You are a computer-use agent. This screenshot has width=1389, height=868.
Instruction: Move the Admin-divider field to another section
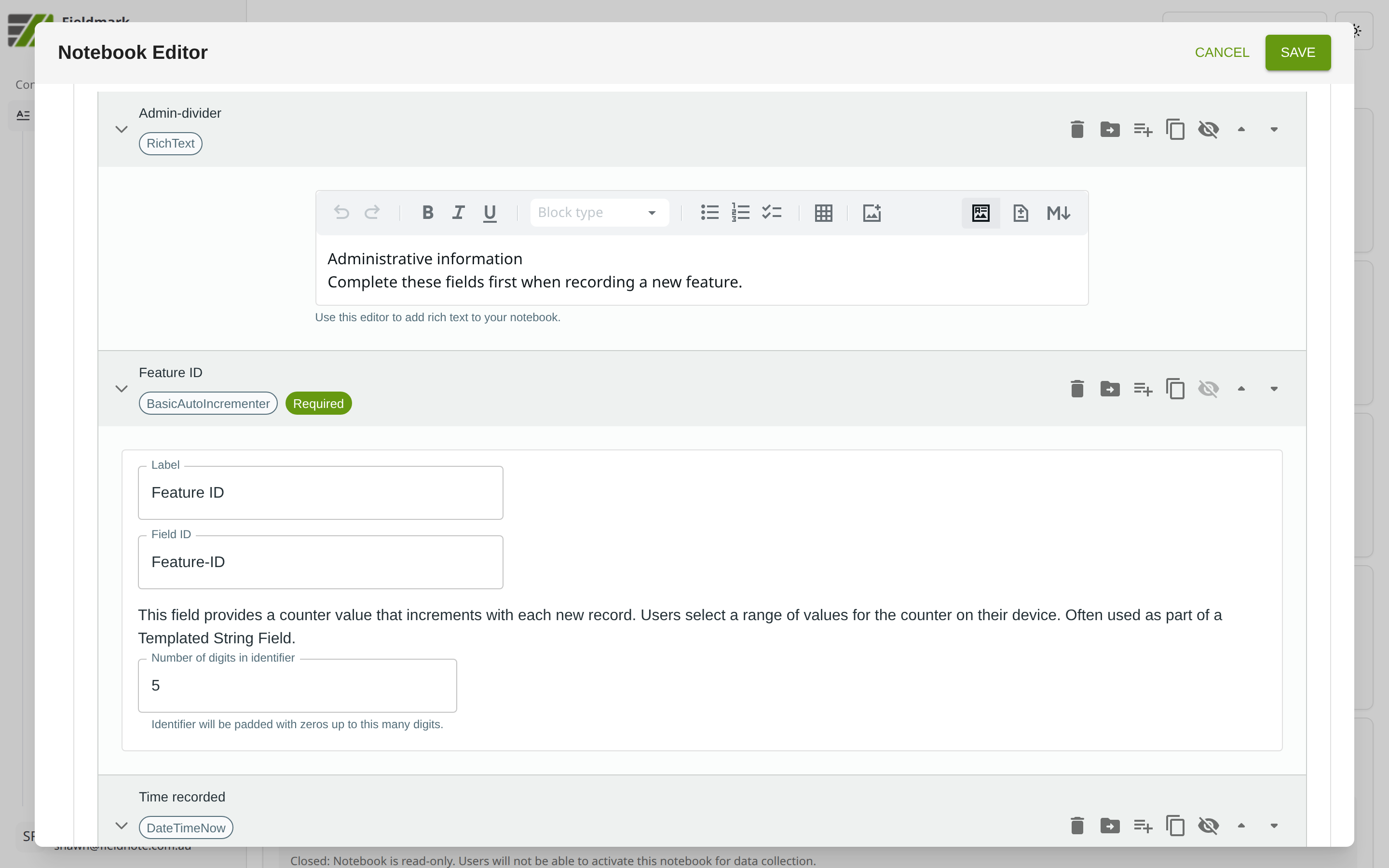click(1109, 130)
